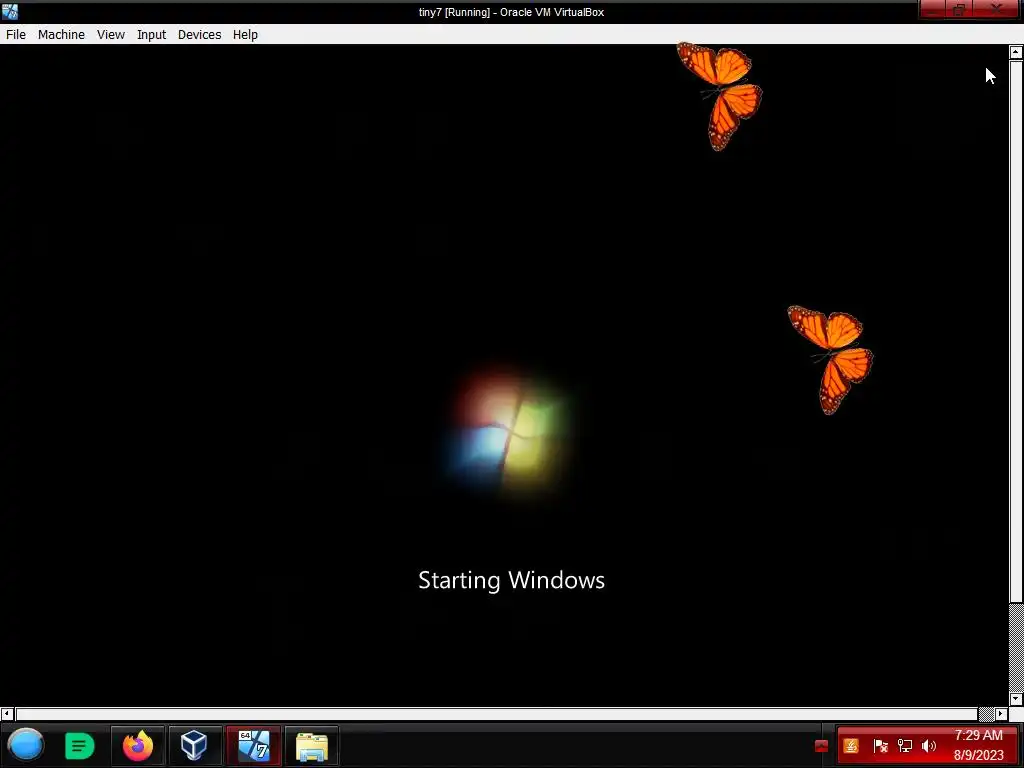Open the File menu
Screen dimensions: 1024x768
click(16, 35)
